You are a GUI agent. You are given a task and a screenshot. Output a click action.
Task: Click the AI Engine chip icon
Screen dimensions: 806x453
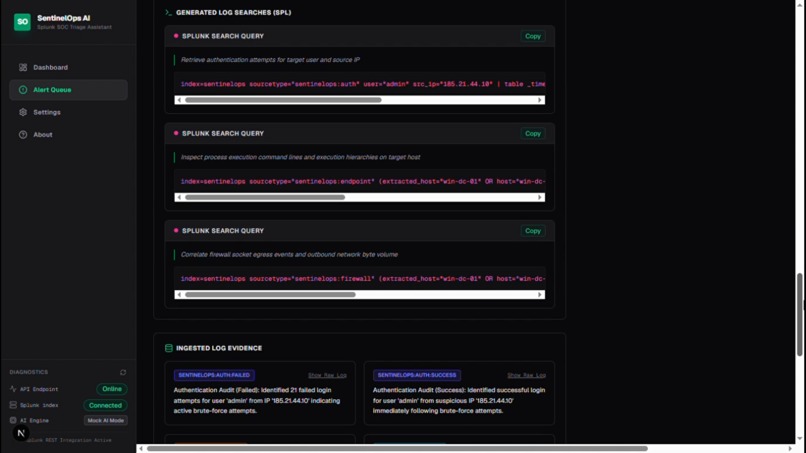13,421
